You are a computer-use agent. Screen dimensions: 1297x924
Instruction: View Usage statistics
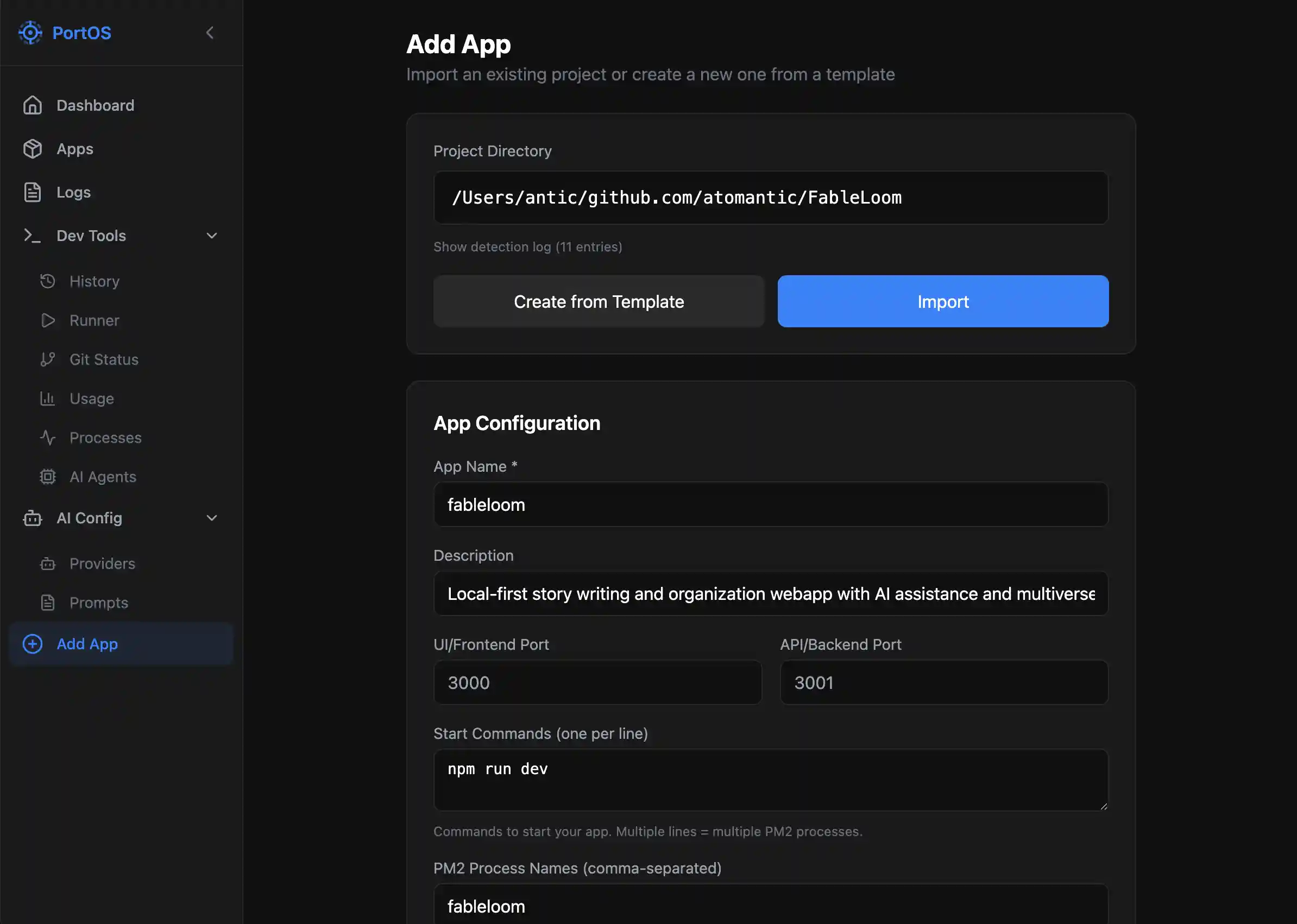[x=91, y=398]
